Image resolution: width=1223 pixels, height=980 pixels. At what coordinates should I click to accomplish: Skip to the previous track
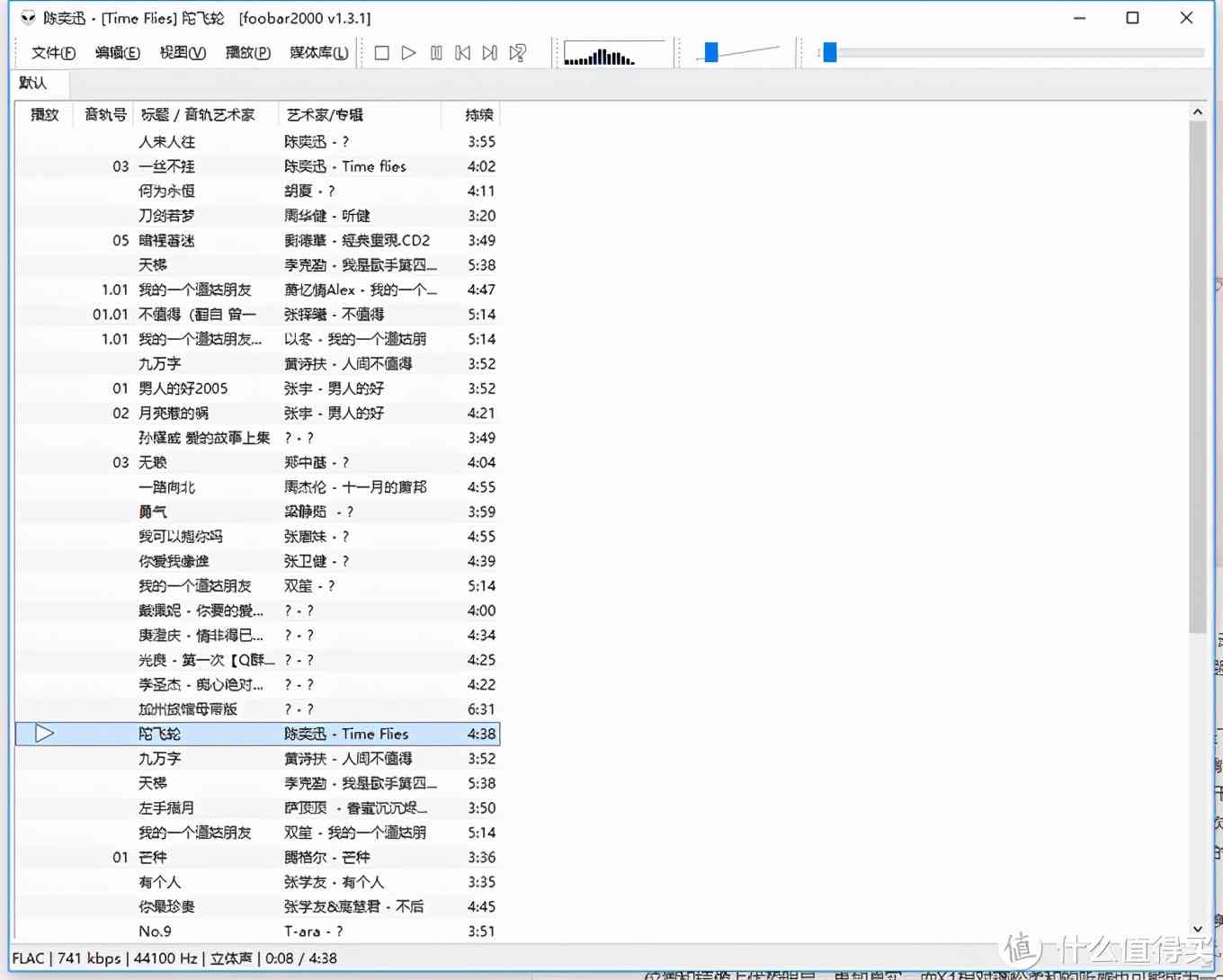click(x=462, y=53)
